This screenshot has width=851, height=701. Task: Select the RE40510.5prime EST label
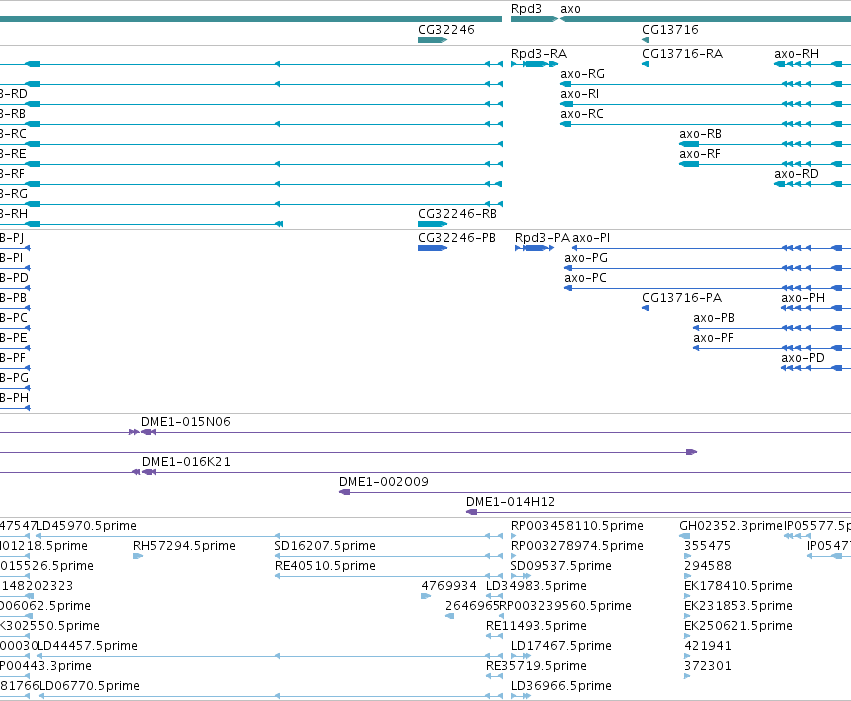pos(325,566)
